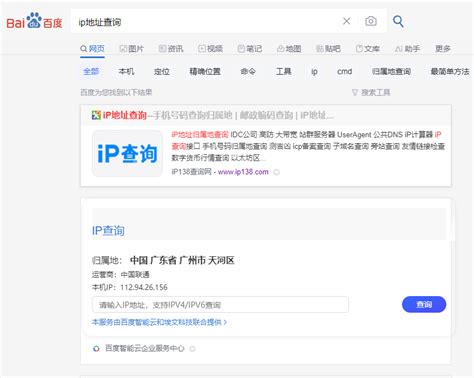Open the 视频 tab

tap(210, 49)
